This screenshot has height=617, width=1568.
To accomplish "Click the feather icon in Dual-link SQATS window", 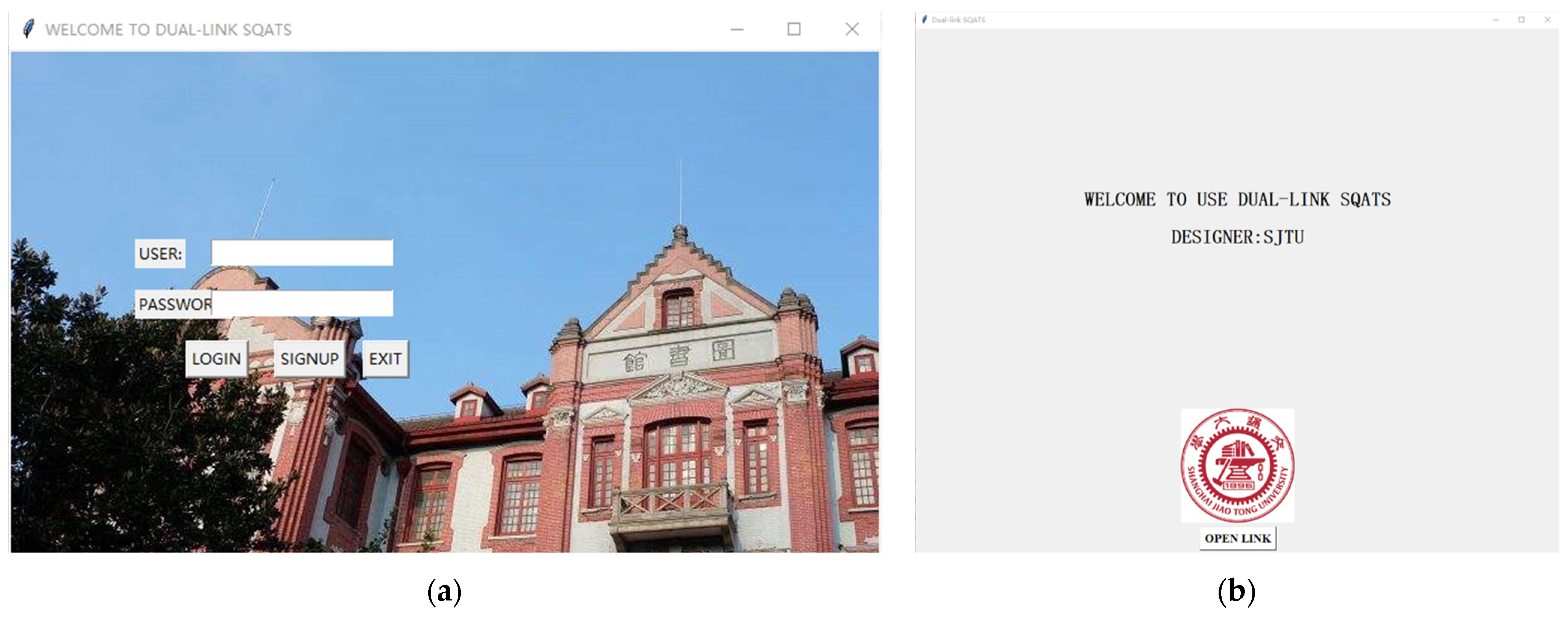I will [925, 20].
